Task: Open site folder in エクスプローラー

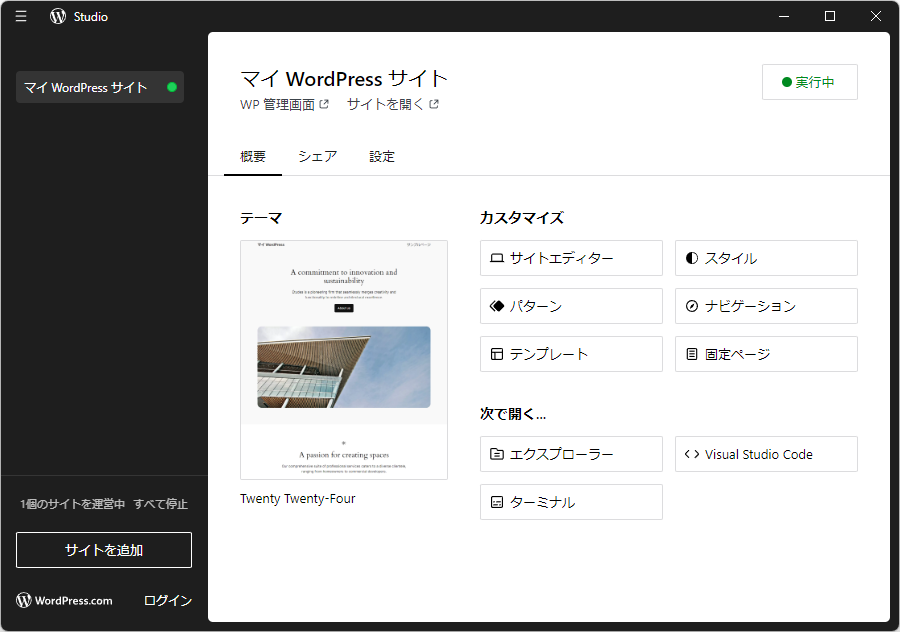Action: [x=570, y=454]
